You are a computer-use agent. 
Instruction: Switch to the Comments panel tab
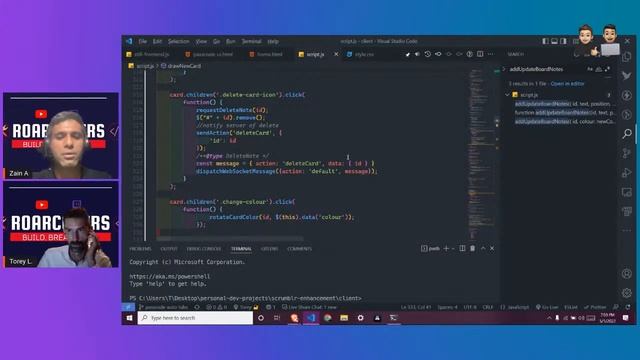(299, 249)
